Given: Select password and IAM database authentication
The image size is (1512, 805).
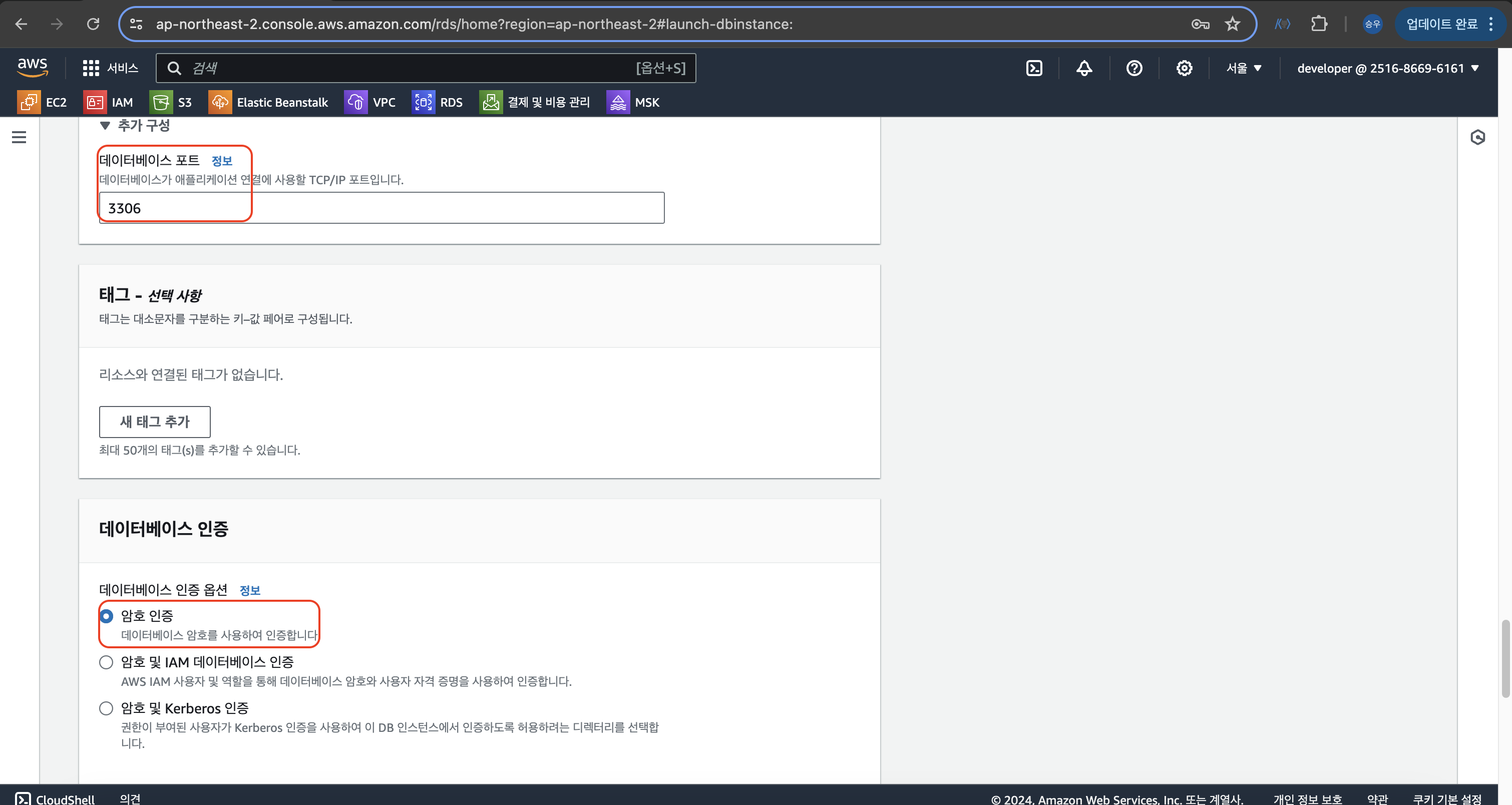Looking at the screenshot, I should click(106, 662).
